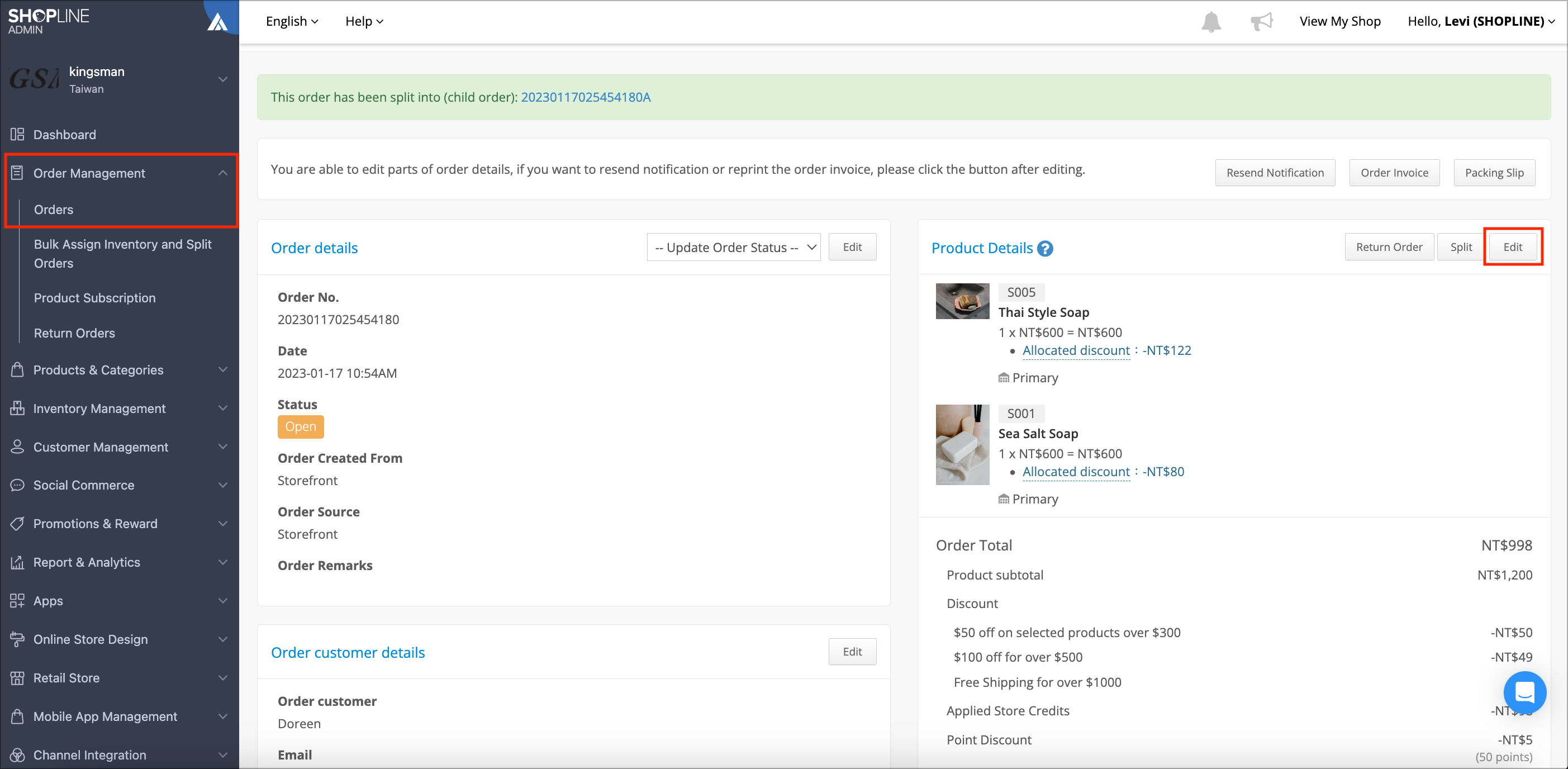Click the orange Open status badge
The image size is (1568, 769).
pos(301,427)
